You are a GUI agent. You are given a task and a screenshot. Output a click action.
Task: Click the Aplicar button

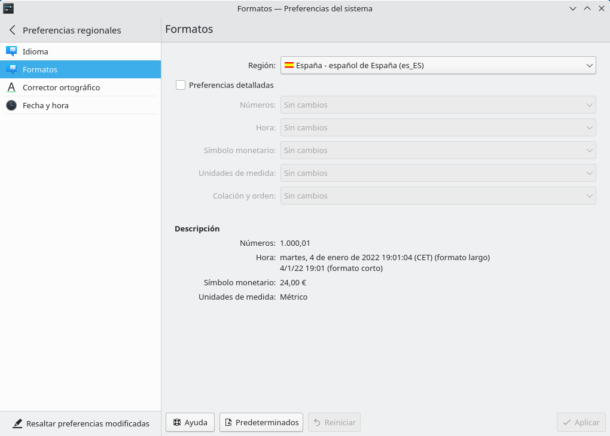click(581, 422)
